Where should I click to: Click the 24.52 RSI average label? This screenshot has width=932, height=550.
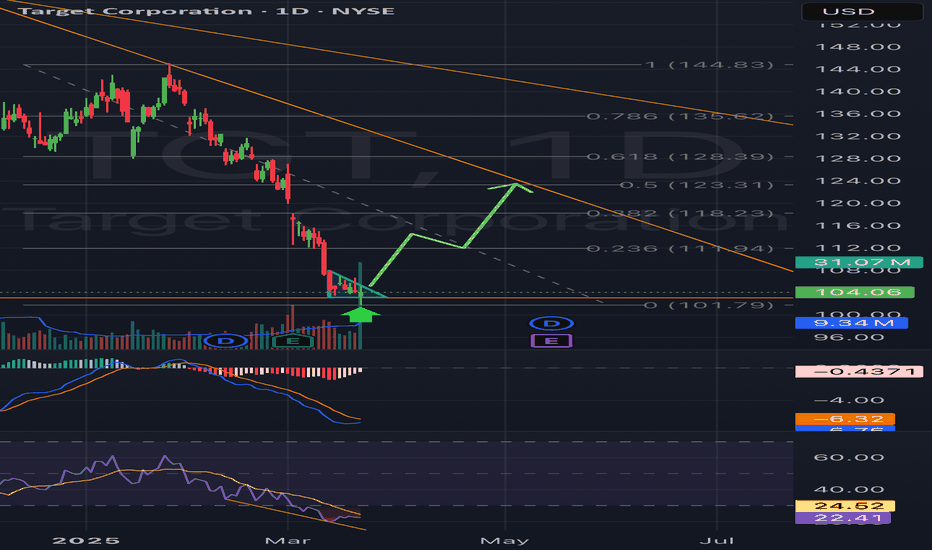(845, 506)
